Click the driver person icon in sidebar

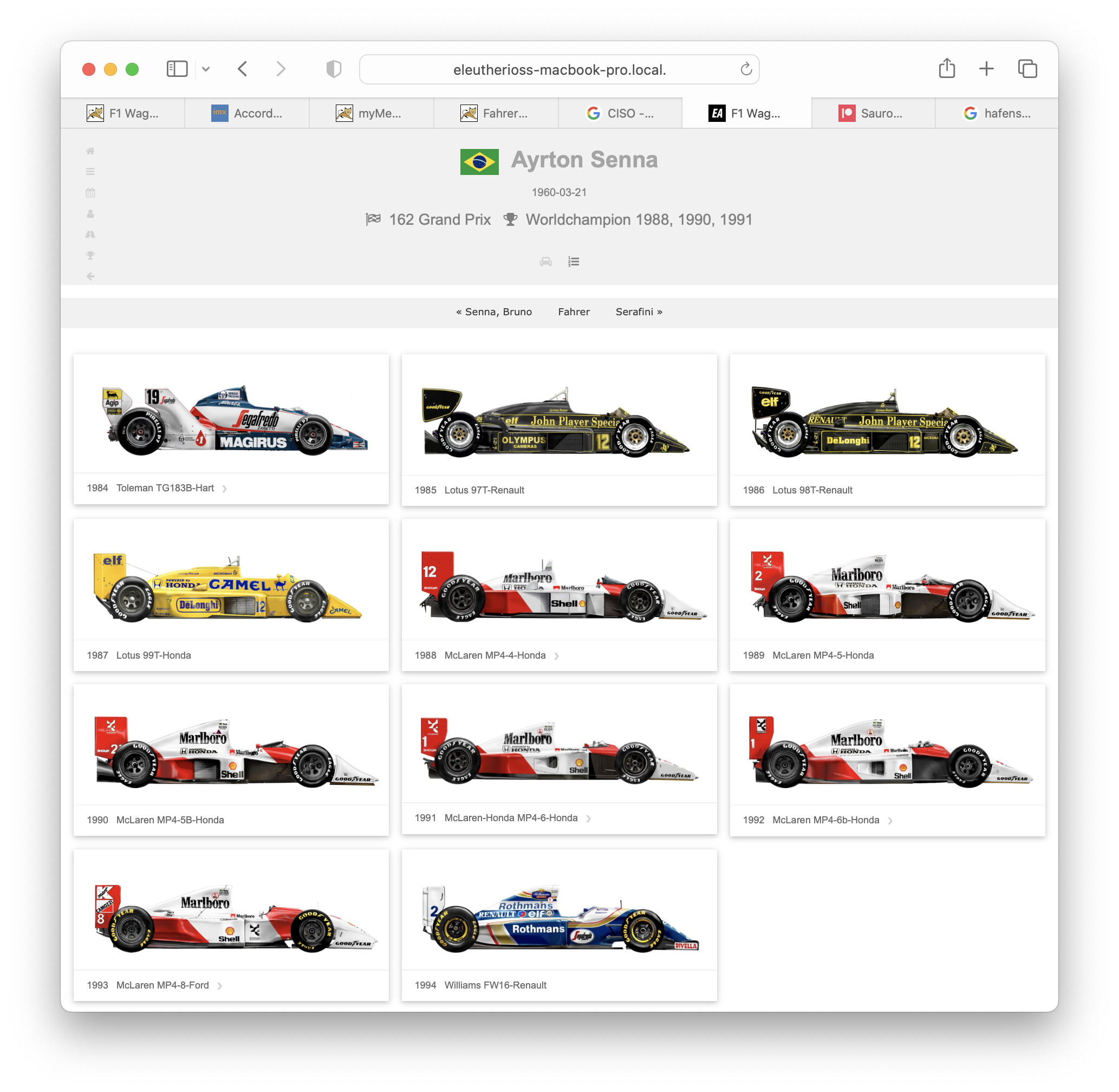pyautogui.click(x=90, y=213)
